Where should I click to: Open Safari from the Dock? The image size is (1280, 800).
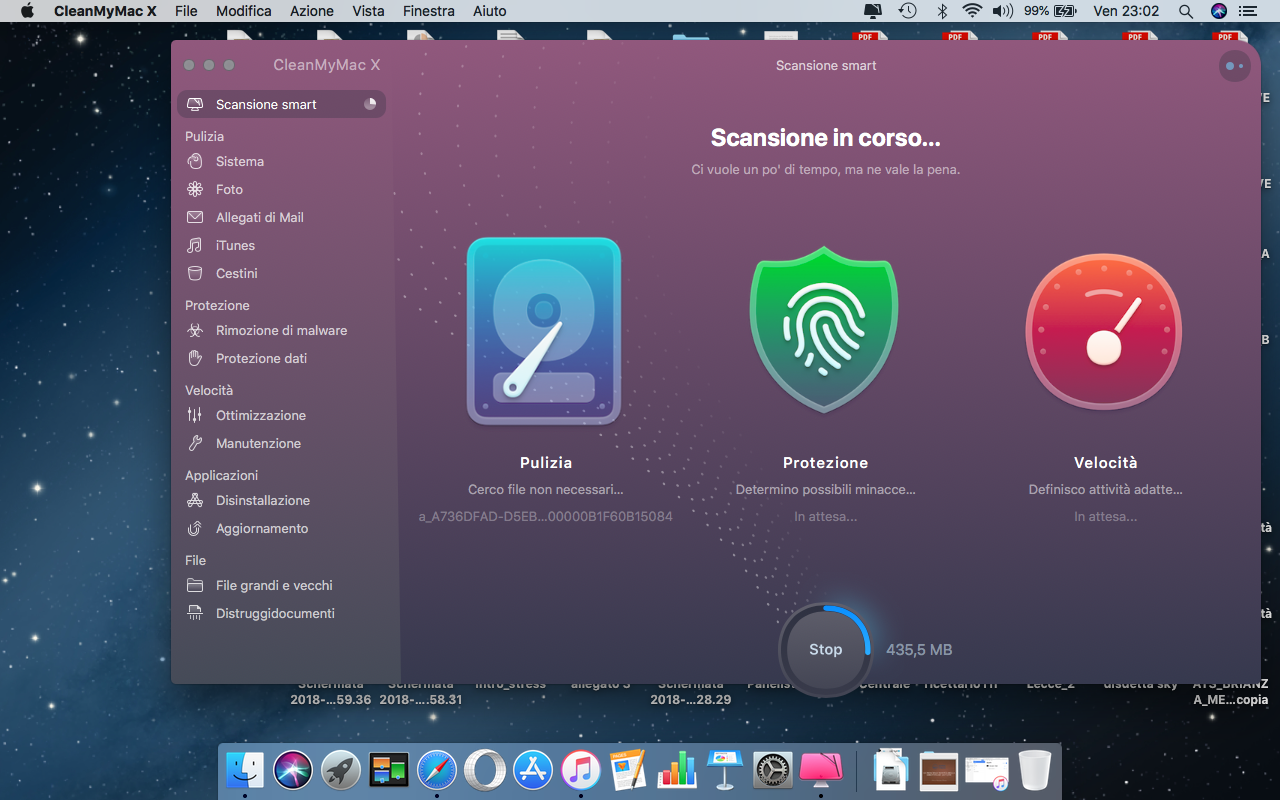coord(437,770)
